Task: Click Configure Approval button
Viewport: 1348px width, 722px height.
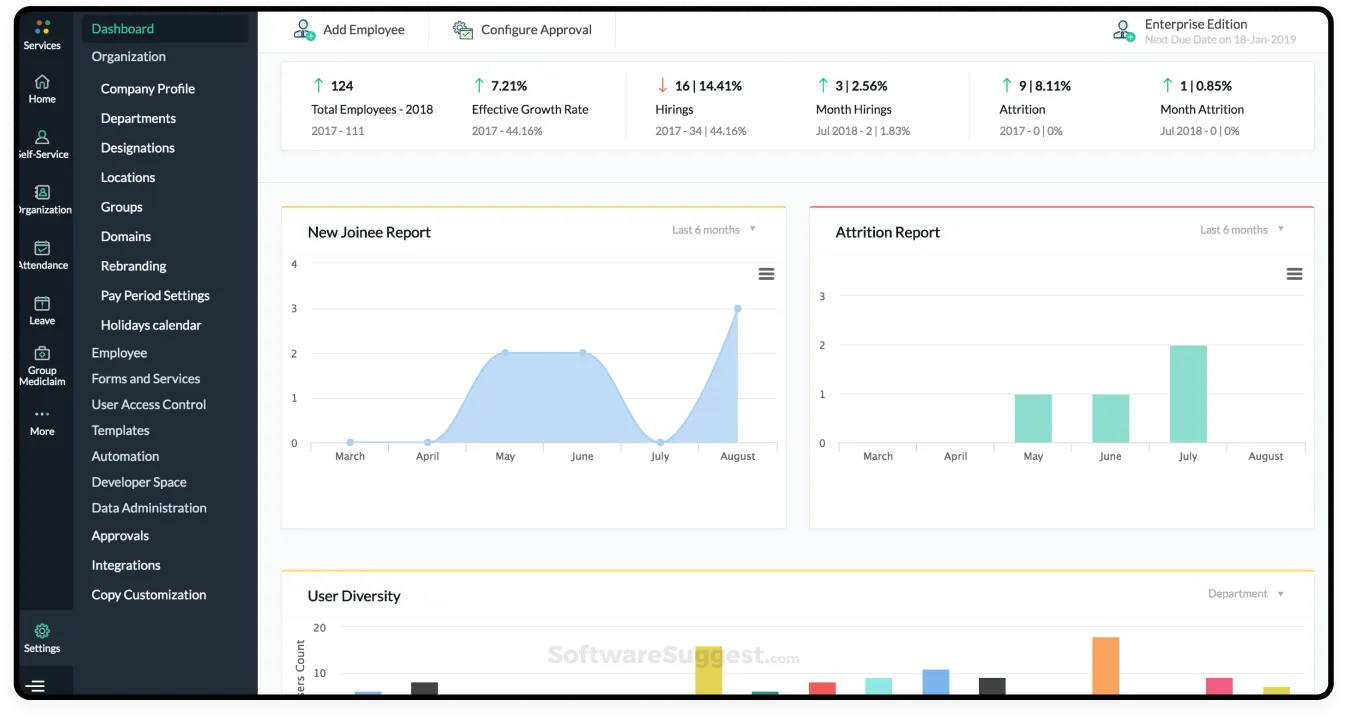Action: (x=522, y=30)
